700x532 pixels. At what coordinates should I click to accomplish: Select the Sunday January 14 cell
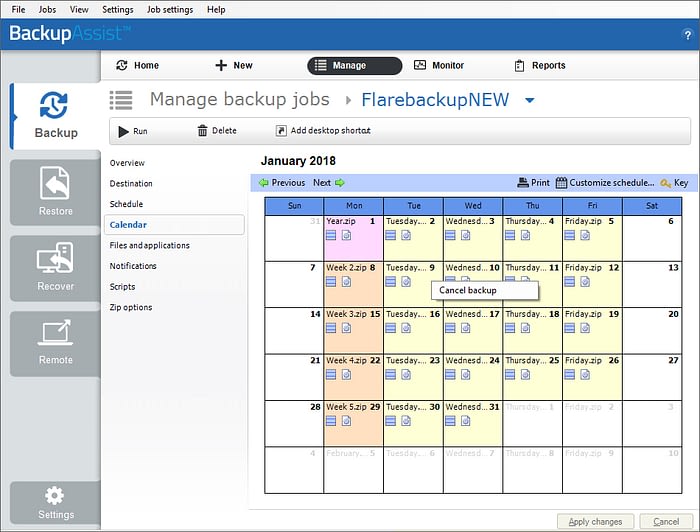tap(294, 331)
